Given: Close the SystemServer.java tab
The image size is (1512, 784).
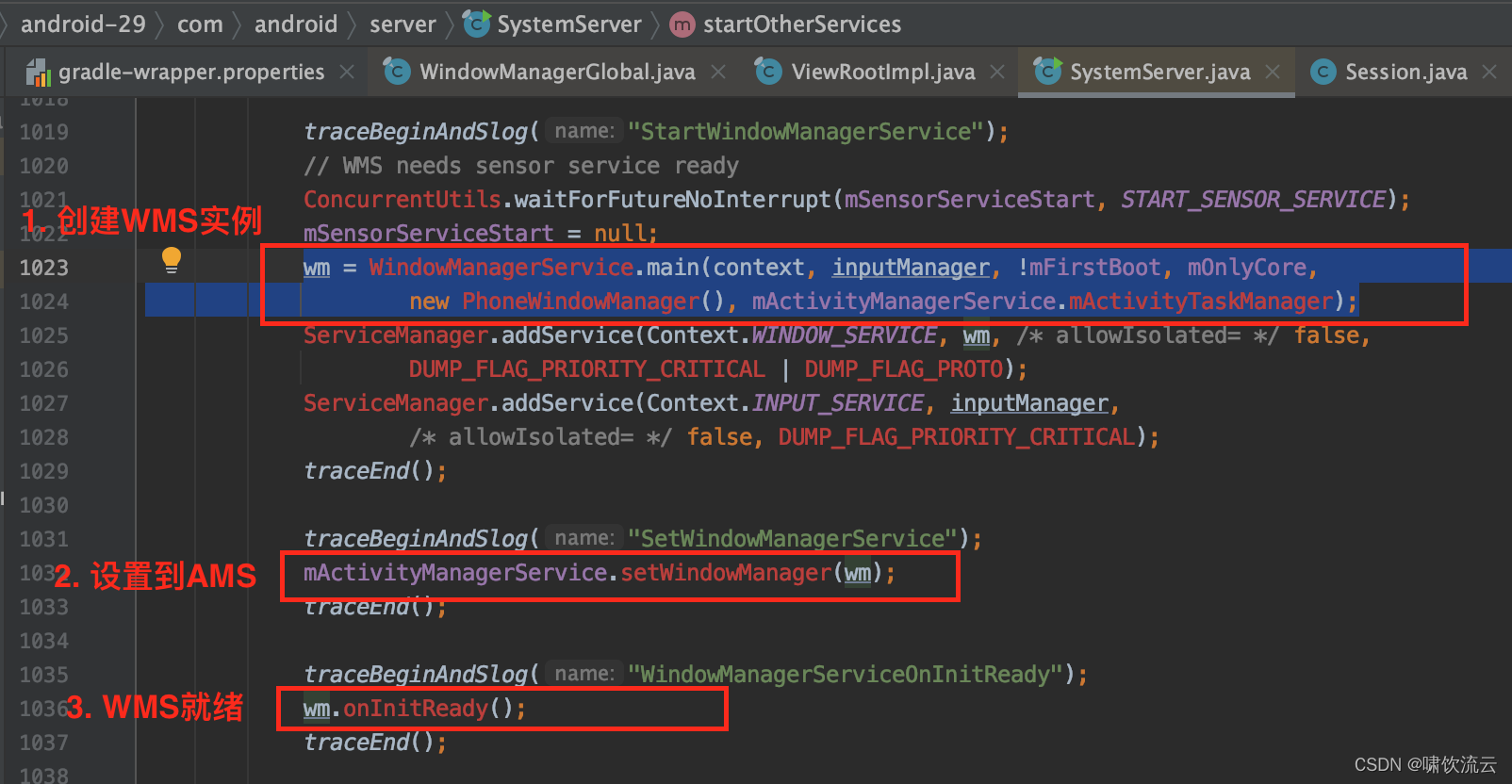Looking at the screenshot, I should click(1273, 72).
